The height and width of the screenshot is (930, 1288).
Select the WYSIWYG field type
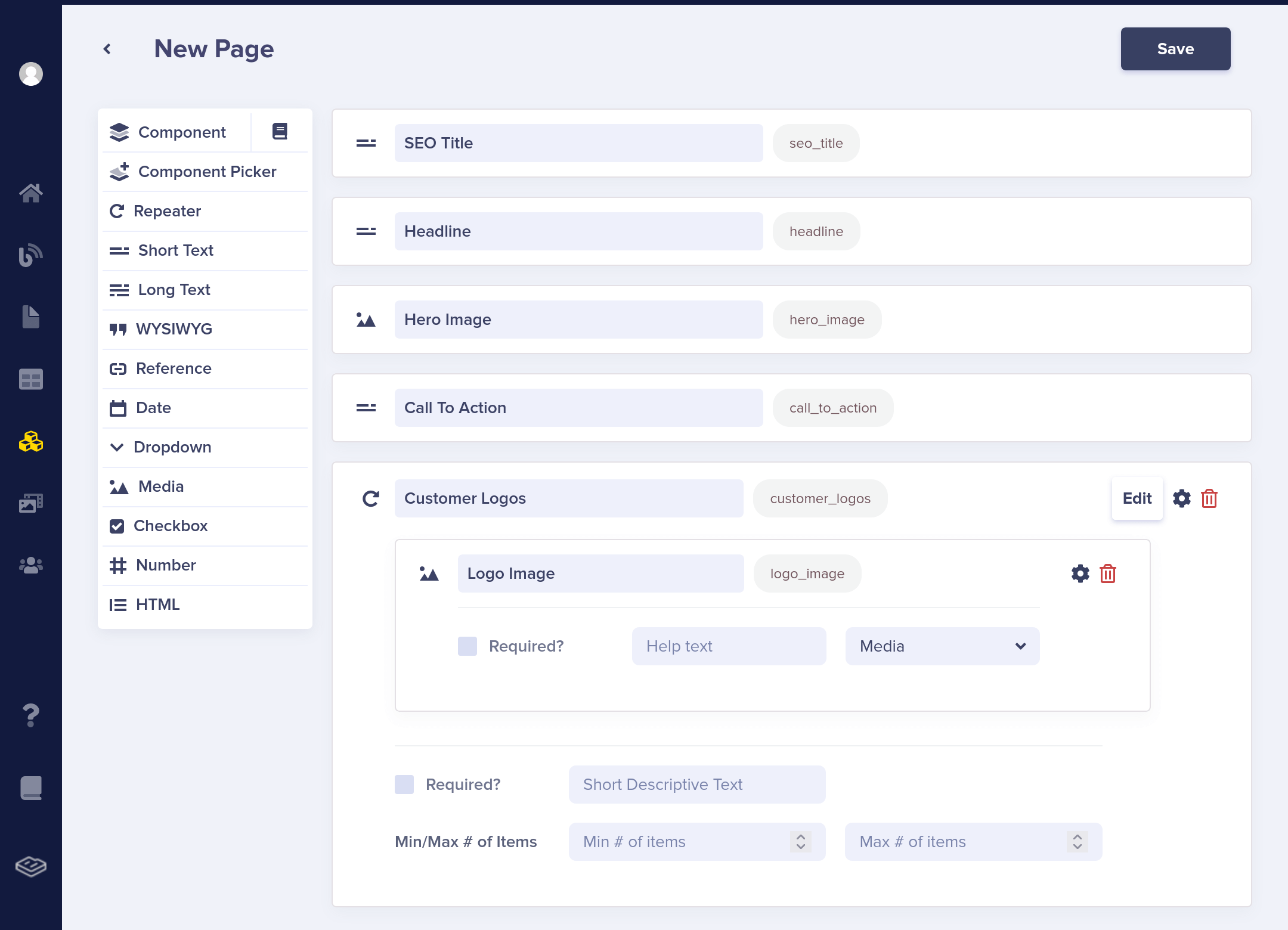pyautogui.click(x=205, y=328)
